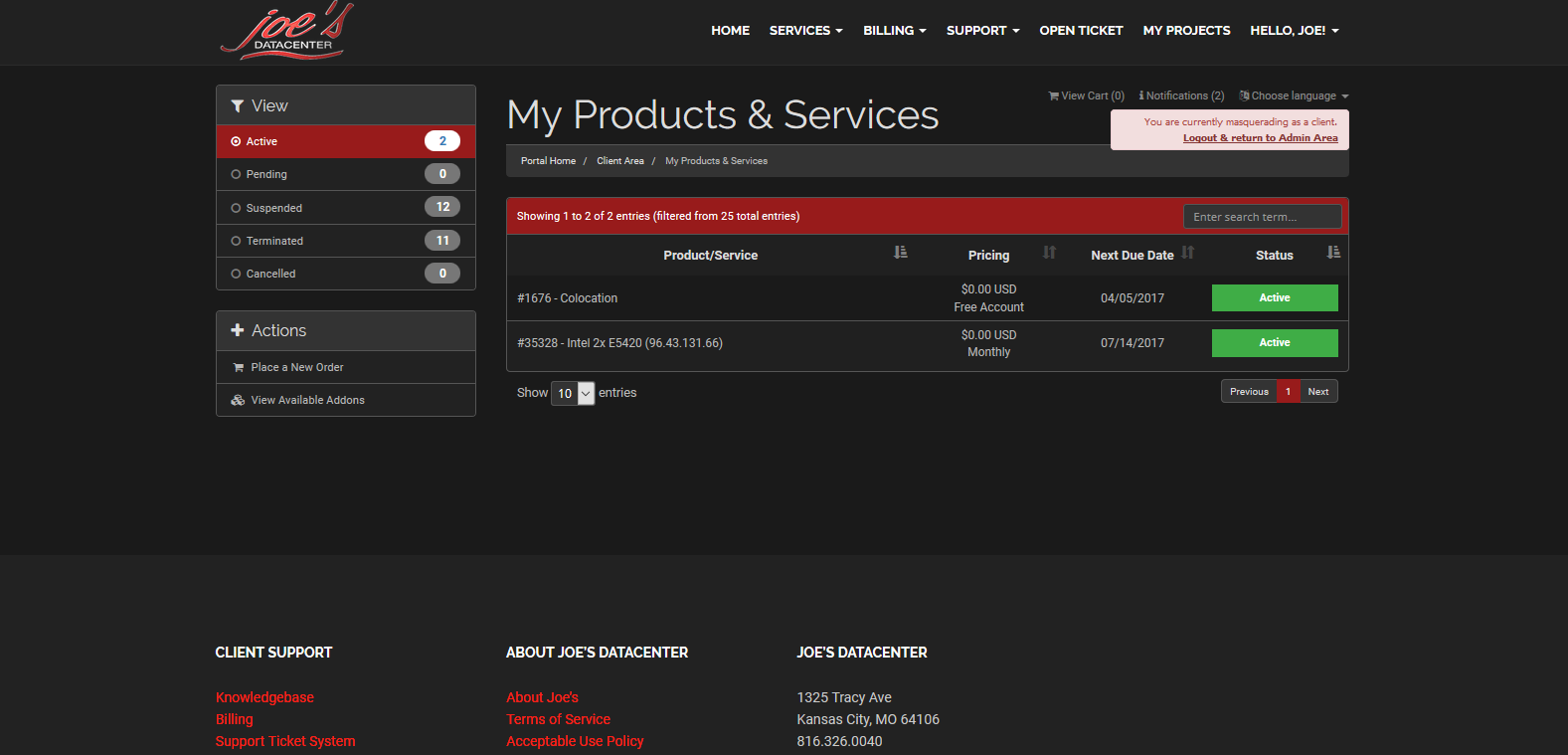Click the cubes icon for View Available Addons
The image size is (1568, 755).
pyautogui.click(x=239, y=400)
